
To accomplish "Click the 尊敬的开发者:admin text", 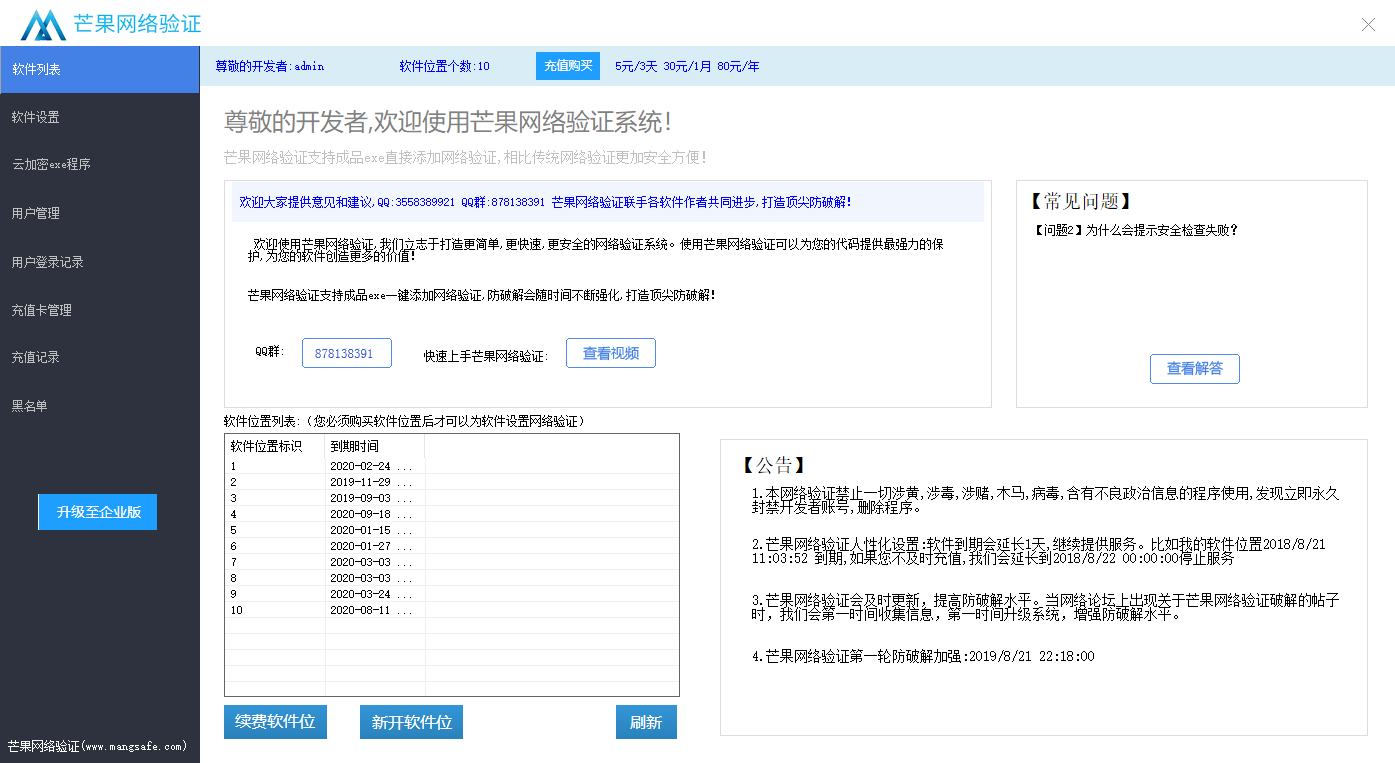I will coord(270,66).
